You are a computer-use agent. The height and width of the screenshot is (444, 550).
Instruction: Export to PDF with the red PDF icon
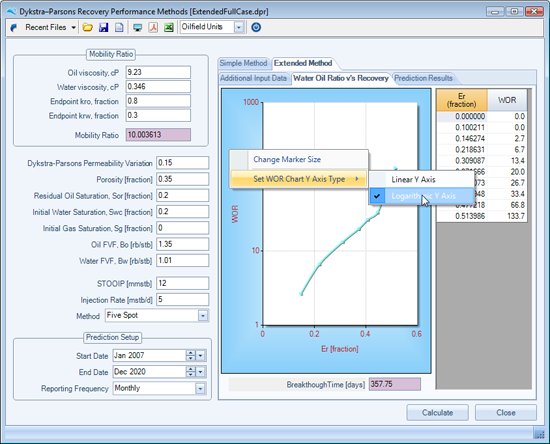[153, 27]
